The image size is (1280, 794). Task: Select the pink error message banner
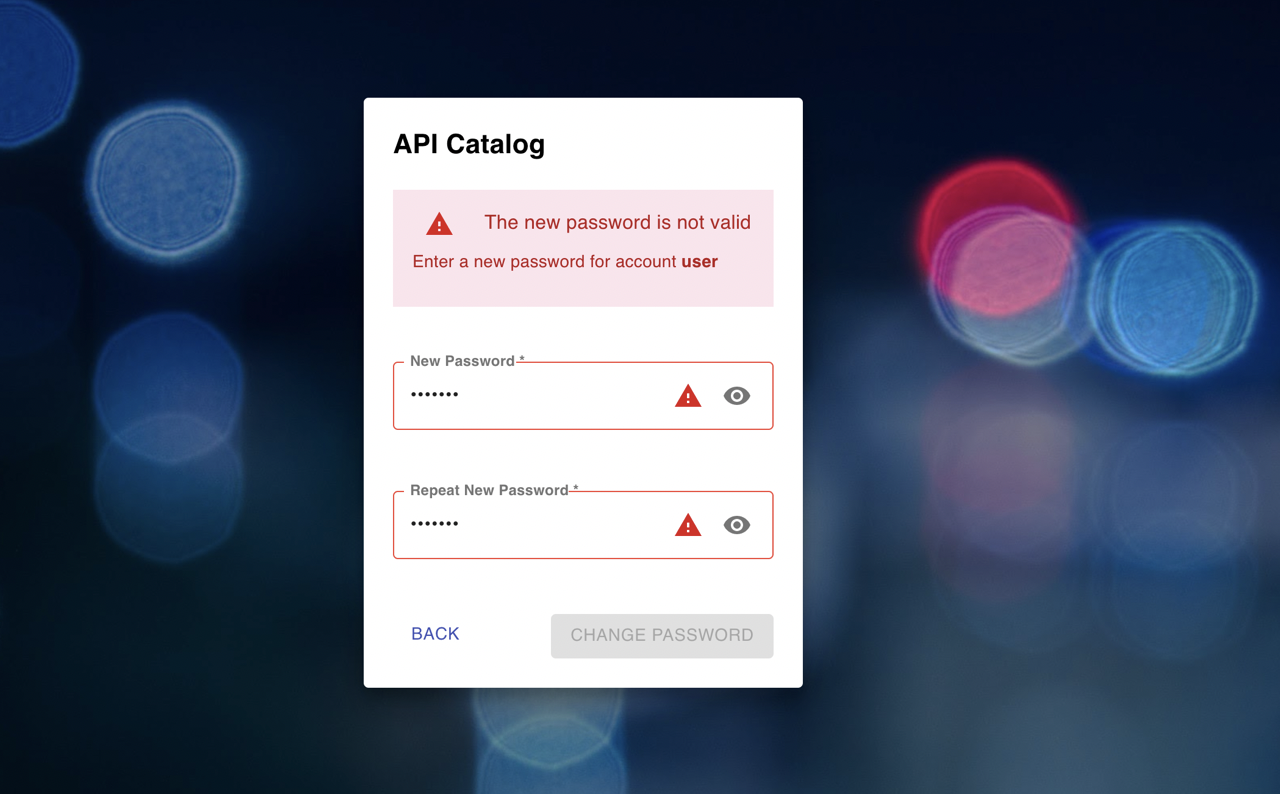coord(583,247)
